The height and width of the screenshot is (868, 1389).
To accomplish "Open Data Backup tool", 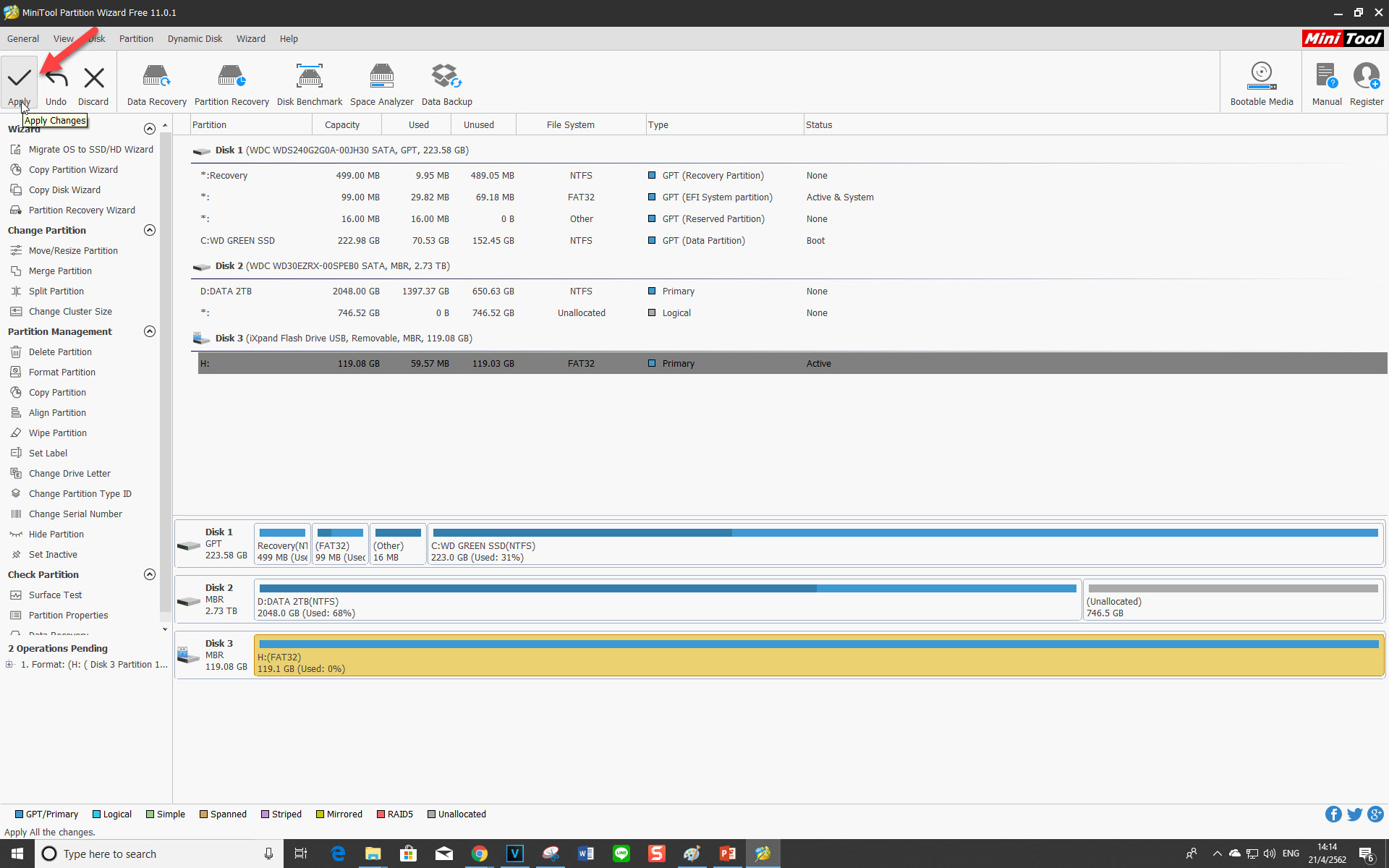I will tap(446, 83).
